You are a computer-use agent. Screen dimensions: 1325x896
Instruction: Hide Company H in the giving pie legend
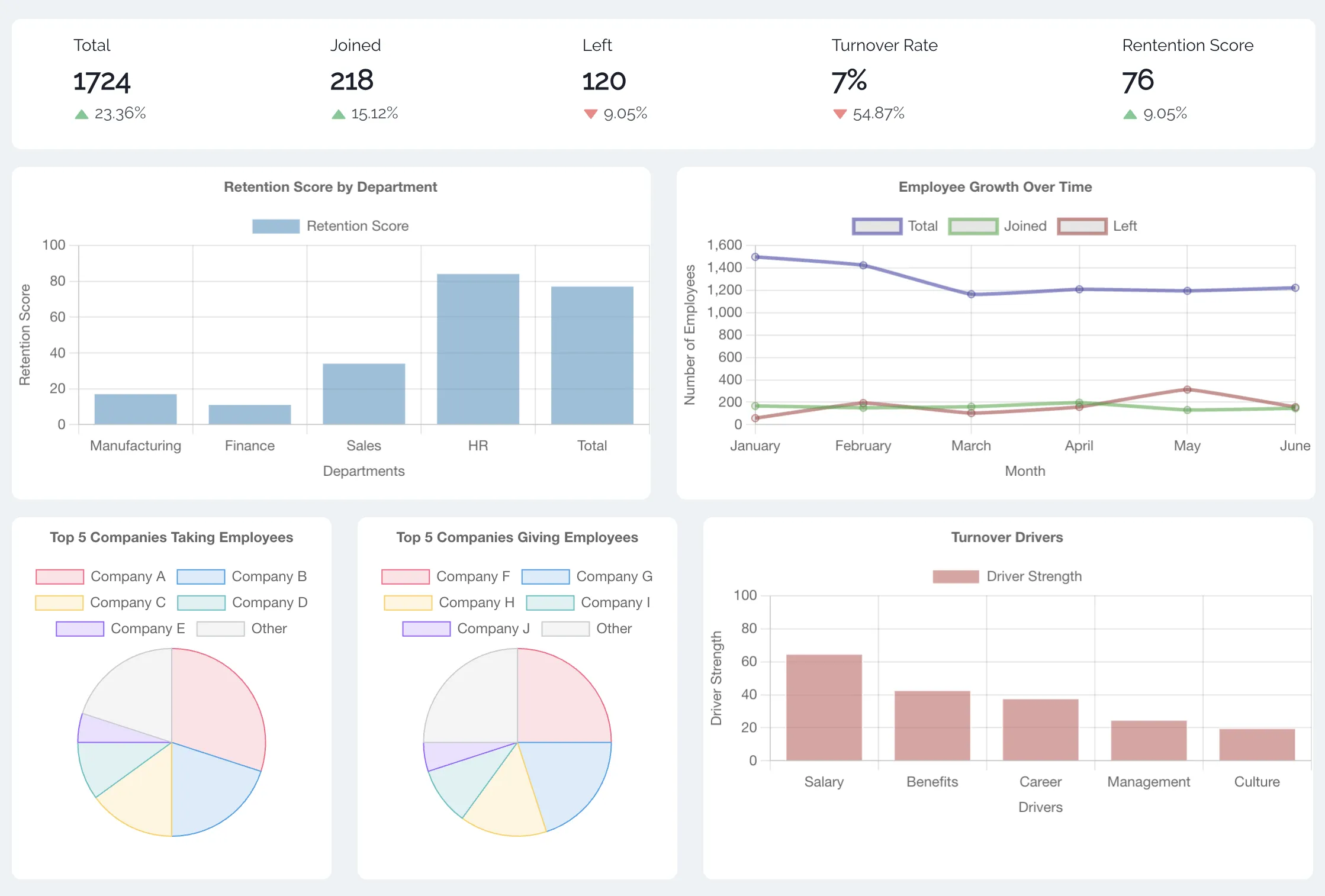tap(408, 602)
